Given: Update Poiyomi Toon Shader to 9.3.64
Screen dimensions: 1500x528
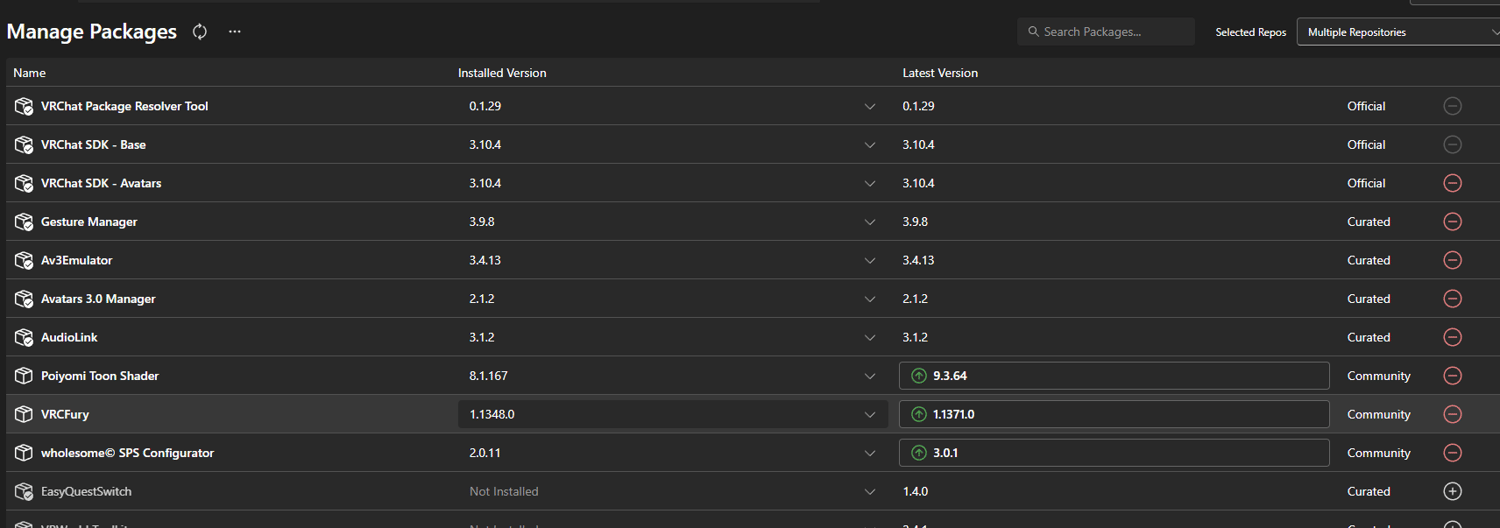Looking at the screenshot, I should 1114,376.
